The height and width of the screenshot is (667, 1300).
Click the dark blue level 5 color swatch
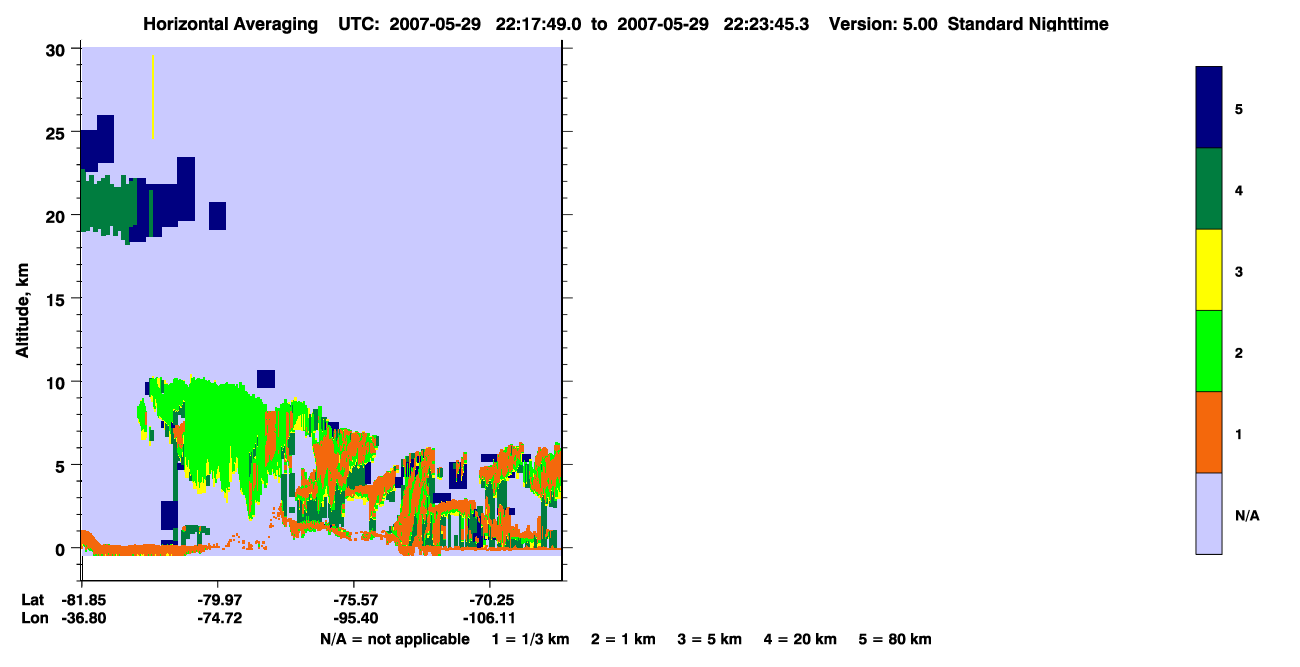click(1209, 108)
